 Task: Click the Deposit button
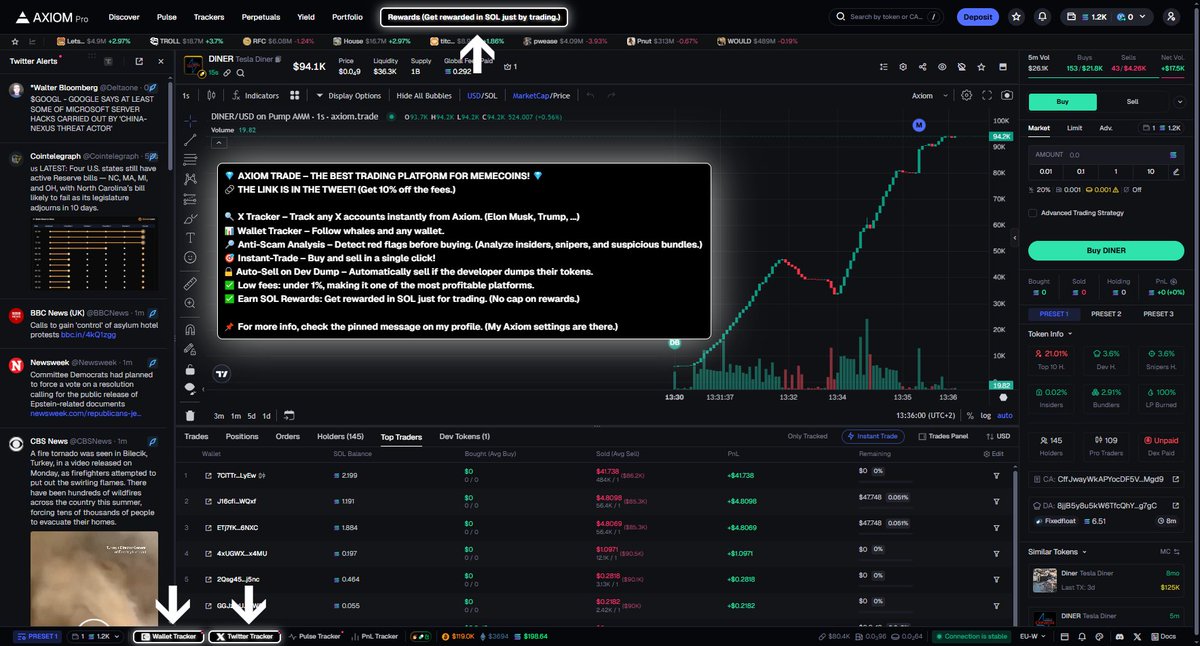[978, 17]
